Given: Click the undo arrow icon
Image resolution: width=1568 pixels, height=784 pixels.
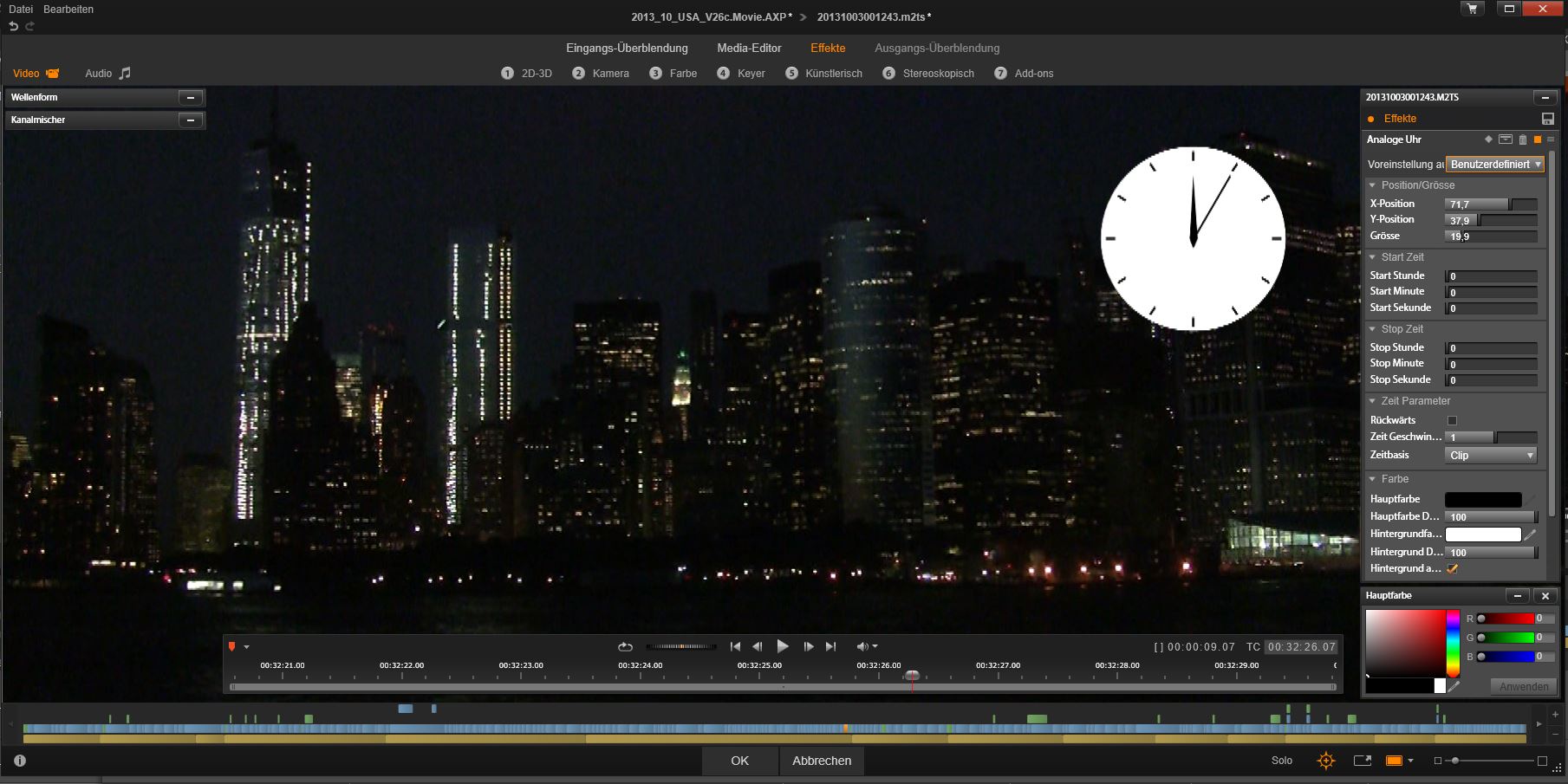Looking at the screenshot, I should [x=13, y=27].
